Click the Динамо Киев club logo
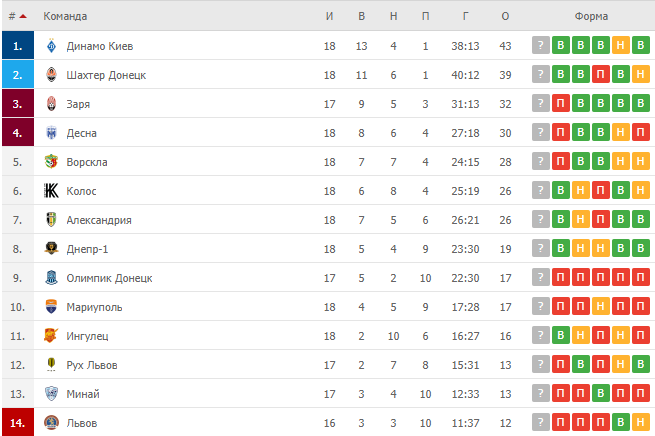Image resolution: width=655 pixels, height=436 pixels. (x=51, y=46)
